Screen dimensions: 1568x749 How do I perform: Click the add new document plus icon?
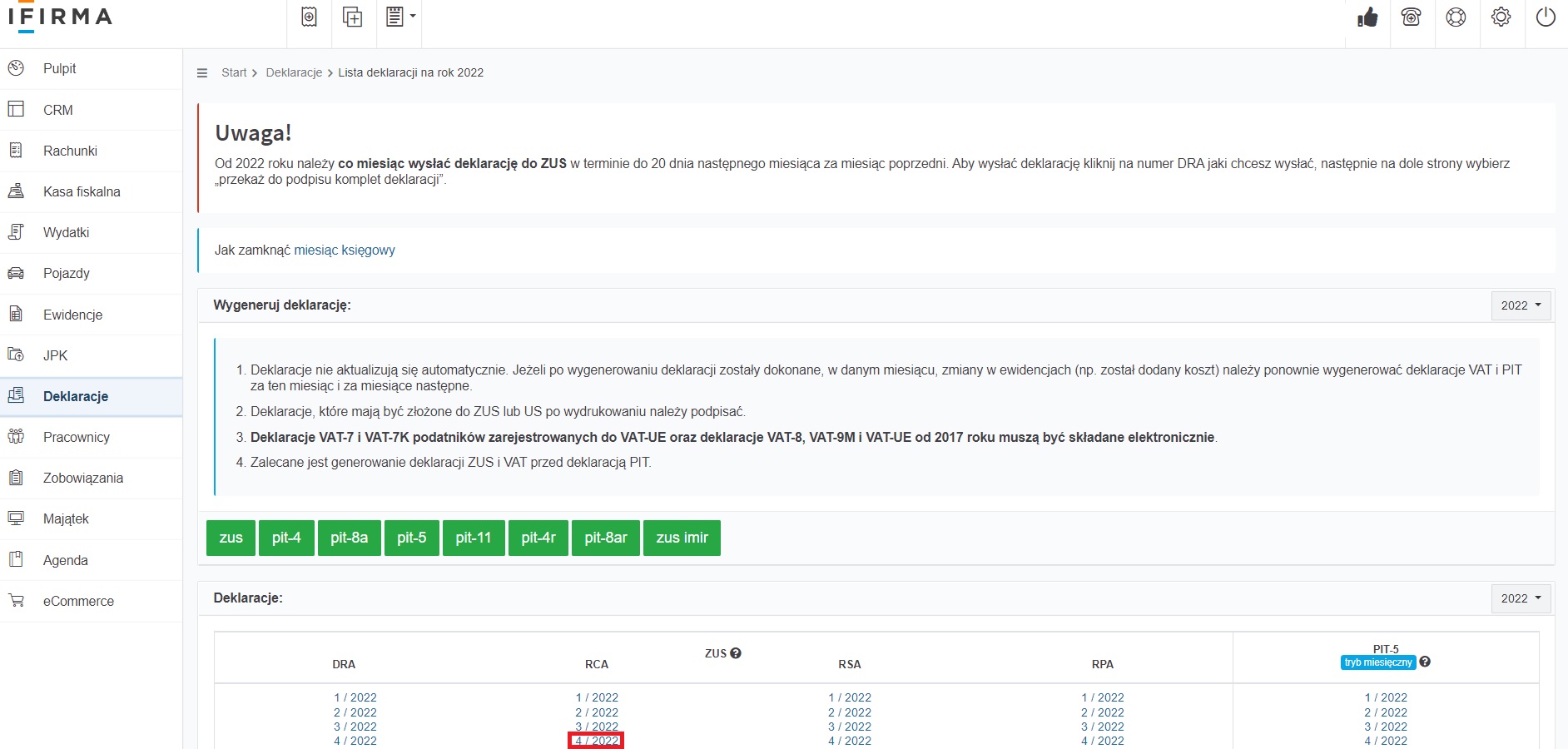pos(353,17)
